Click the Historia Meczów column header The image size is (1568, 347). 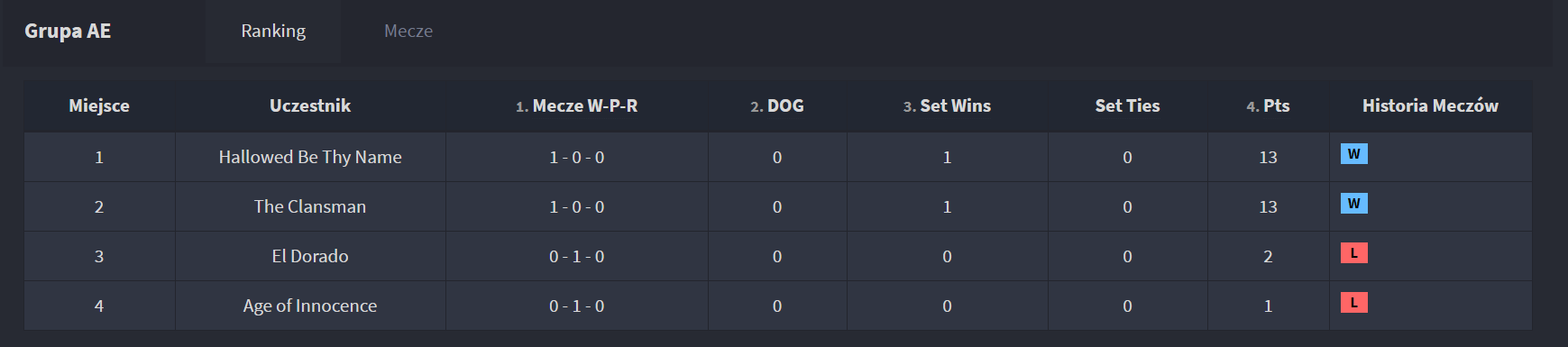tap(1430, 105)
